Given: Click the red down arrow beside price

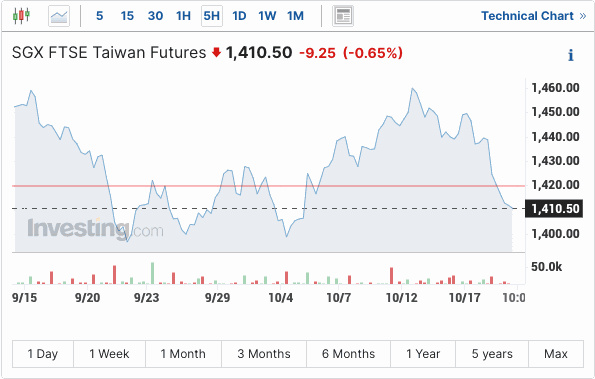Looking at the screenshot, I should click(216, 52).
